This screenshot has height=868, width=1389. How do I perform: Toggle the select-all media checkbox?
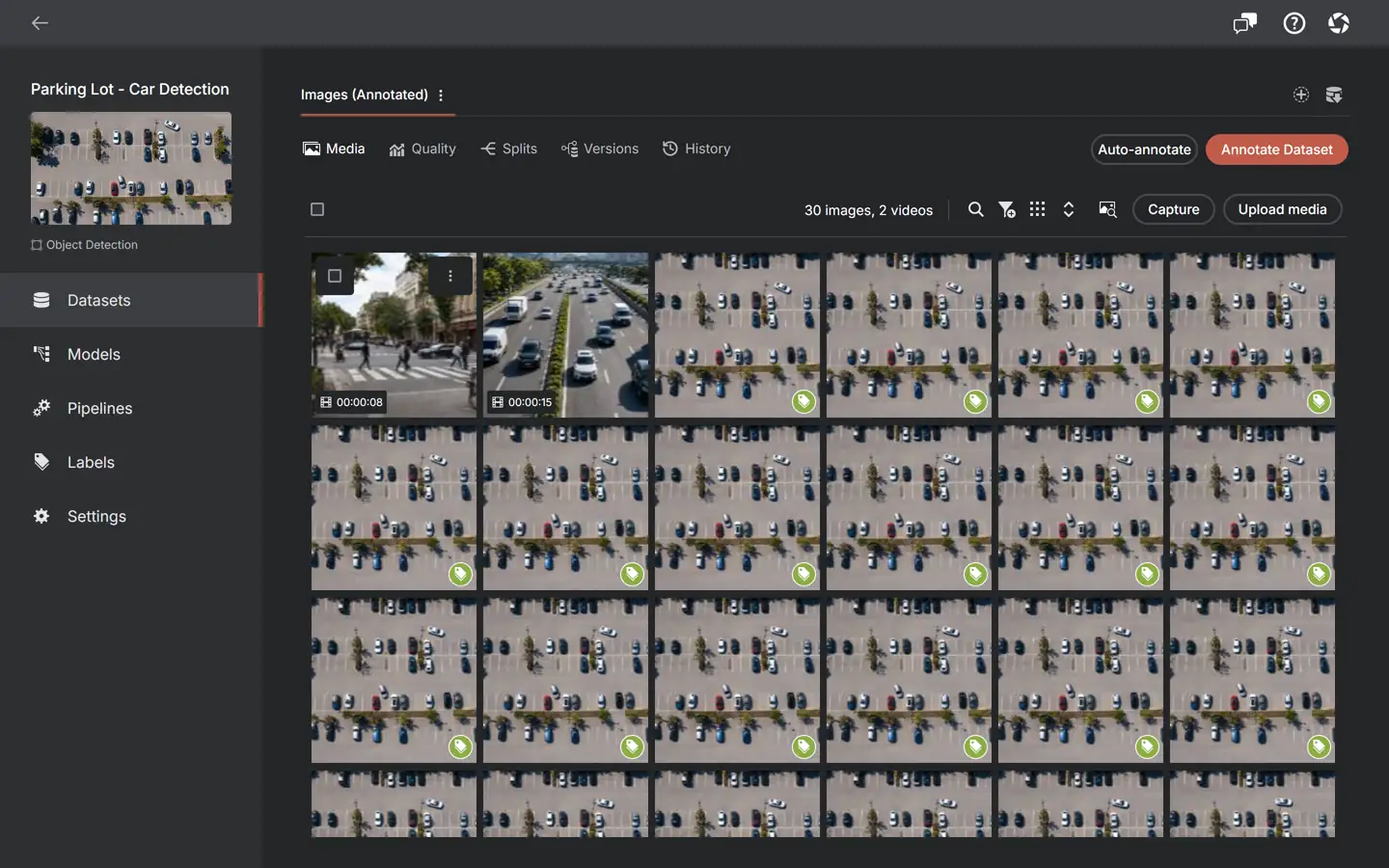(x=317, y=209)
